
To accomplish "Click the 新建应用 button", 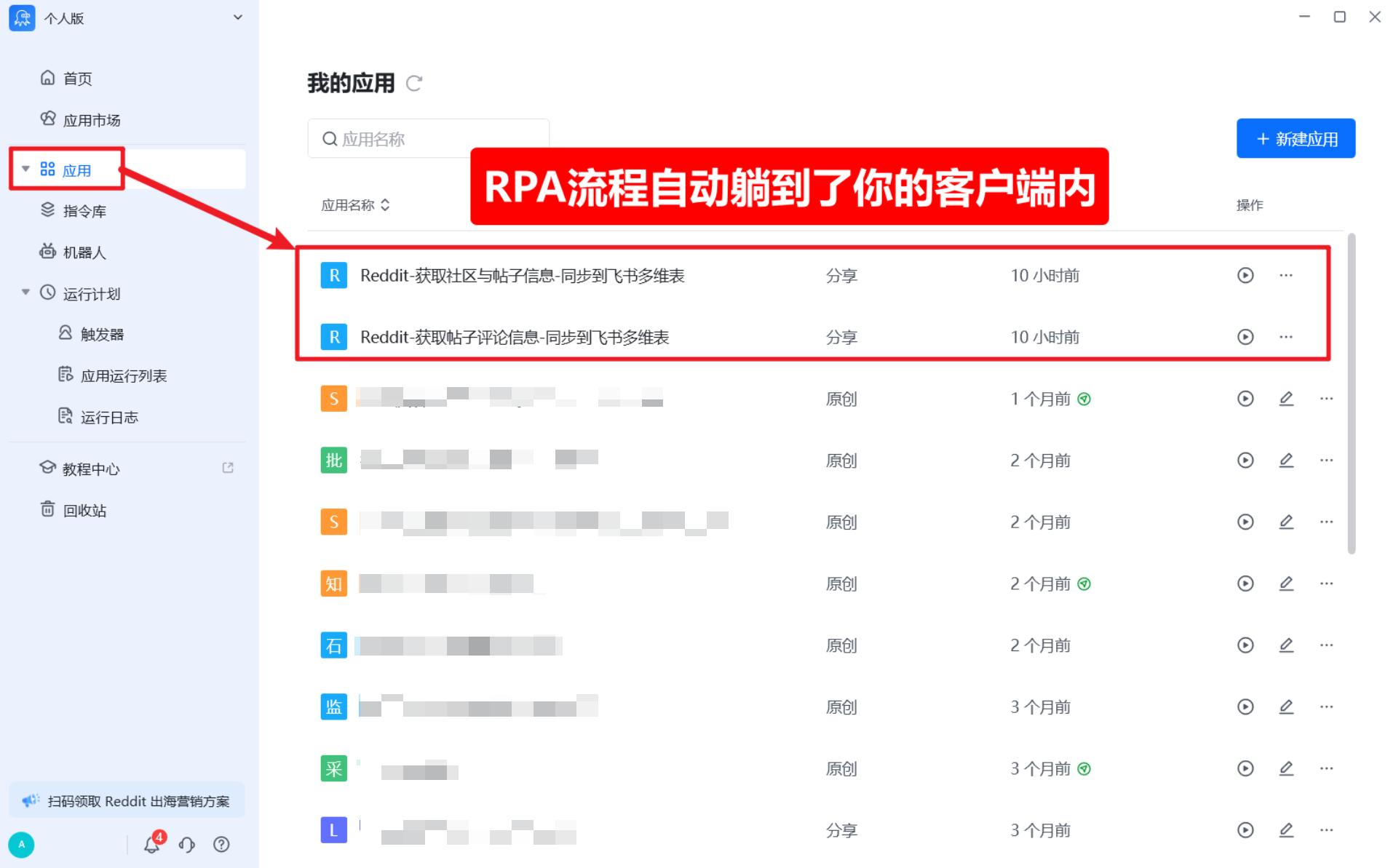I will tap(1296, 138).
